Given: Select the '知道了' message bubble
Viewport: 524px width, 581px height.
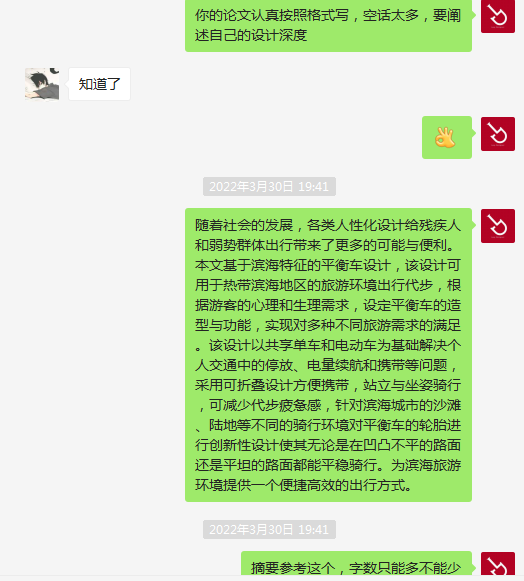Looking at the screenshot, I should point(99,84).
